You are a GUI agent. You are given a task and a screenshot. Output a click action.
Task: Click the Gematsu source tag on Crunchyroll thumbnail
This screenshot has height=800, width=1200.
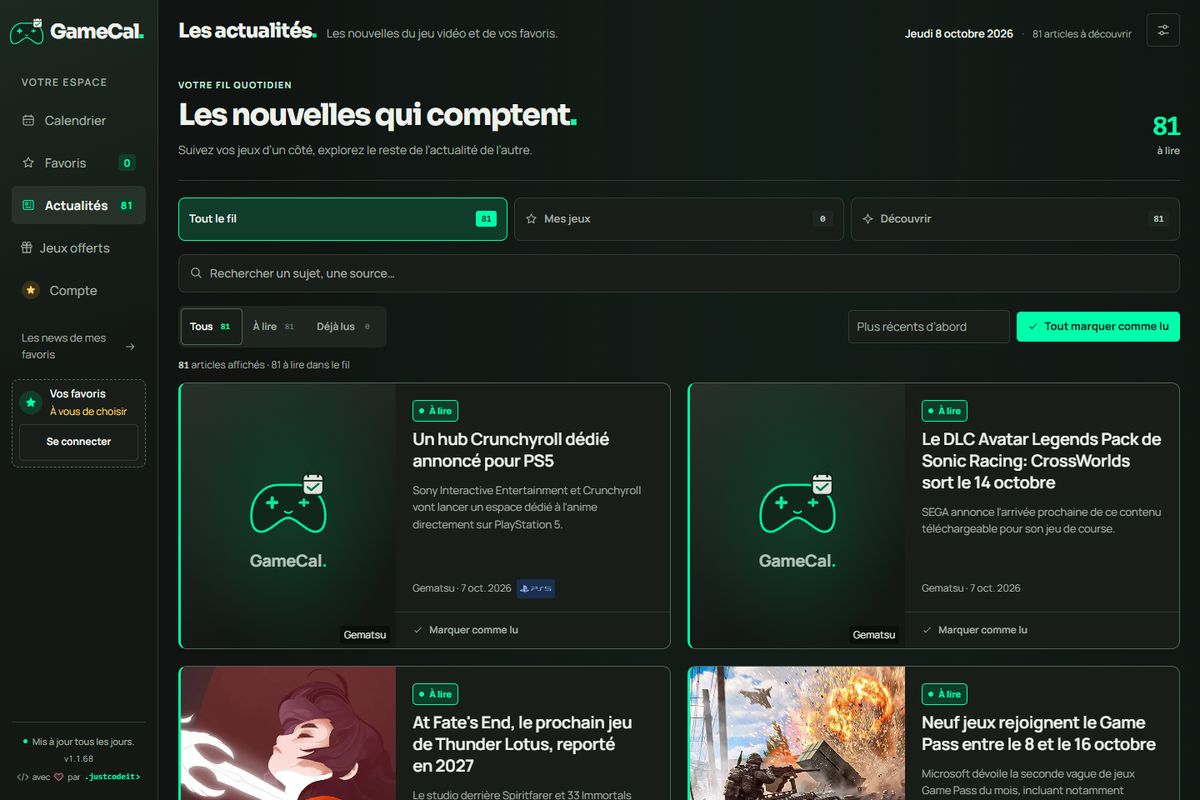pos(364,635)
